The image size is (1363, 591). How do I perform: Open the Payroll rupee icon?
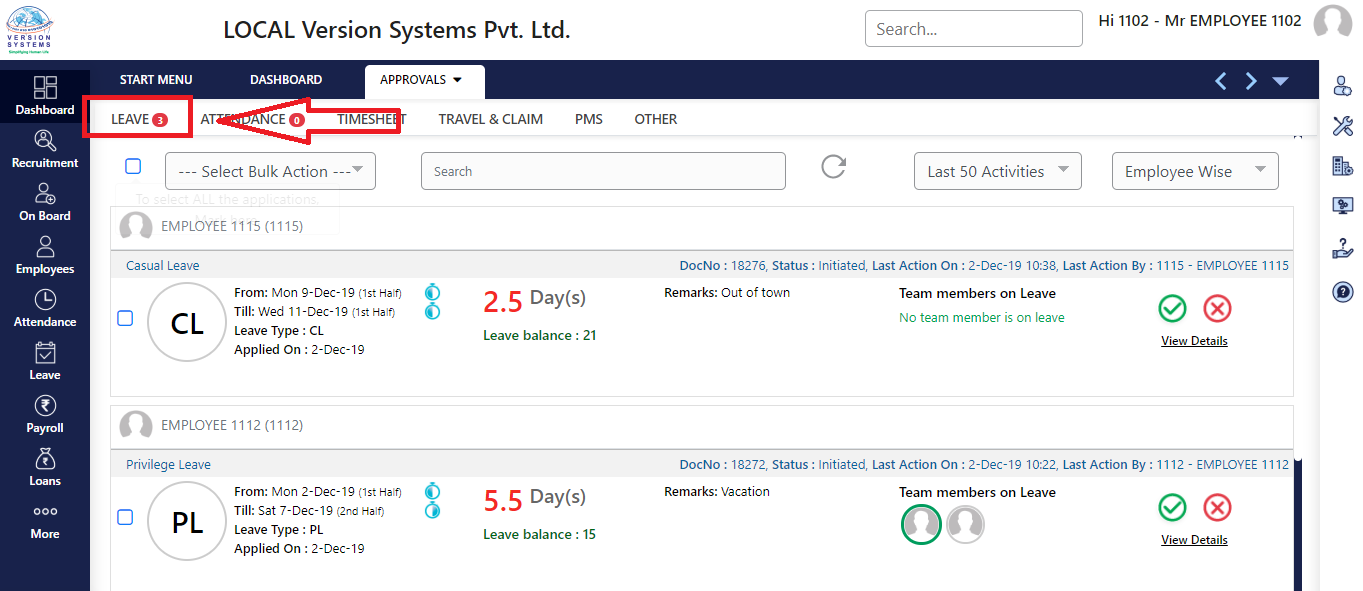[44, 414]
